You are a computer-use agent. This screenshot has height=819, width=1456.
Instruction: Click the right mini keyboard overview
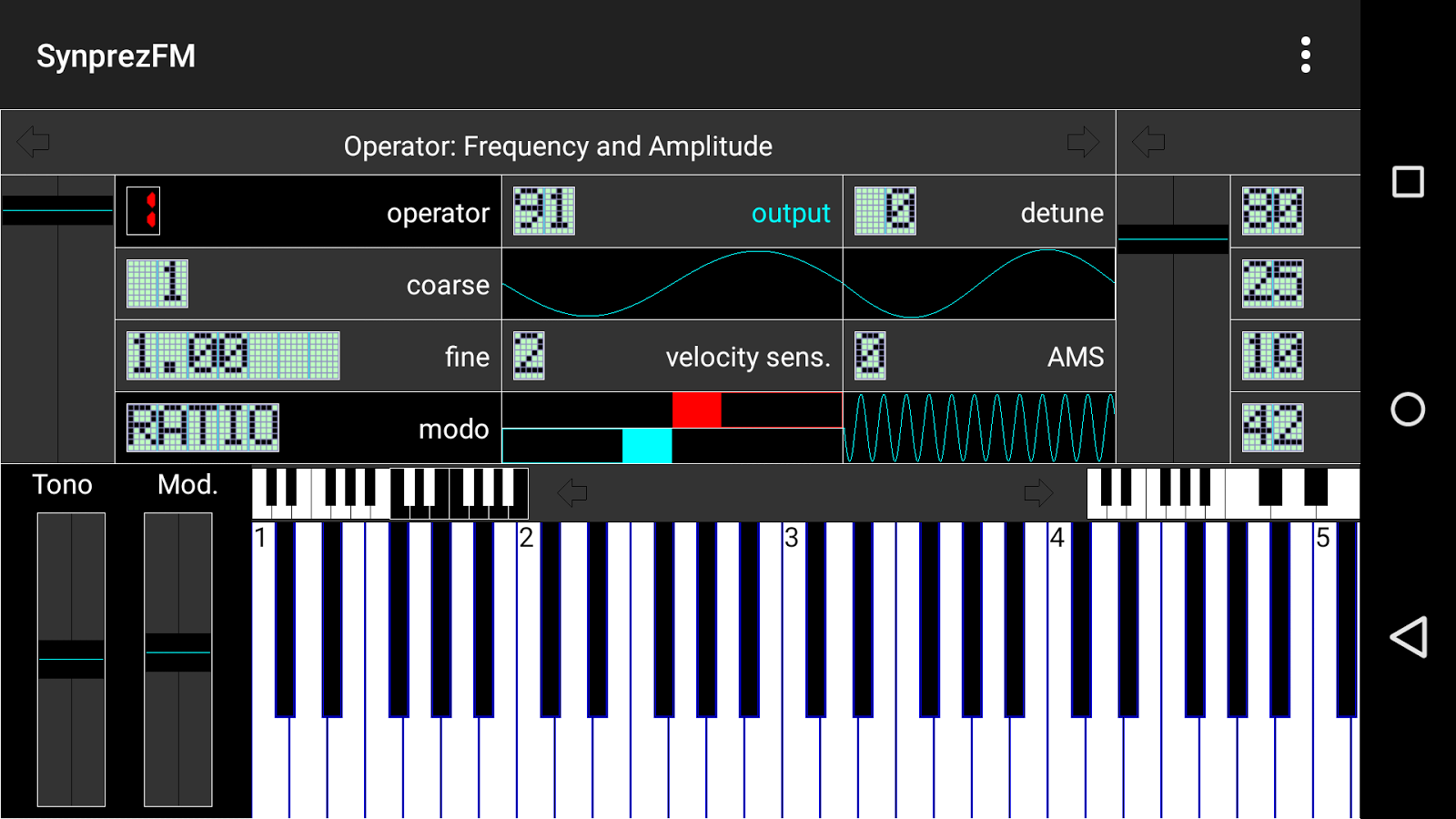[1223, 493]
